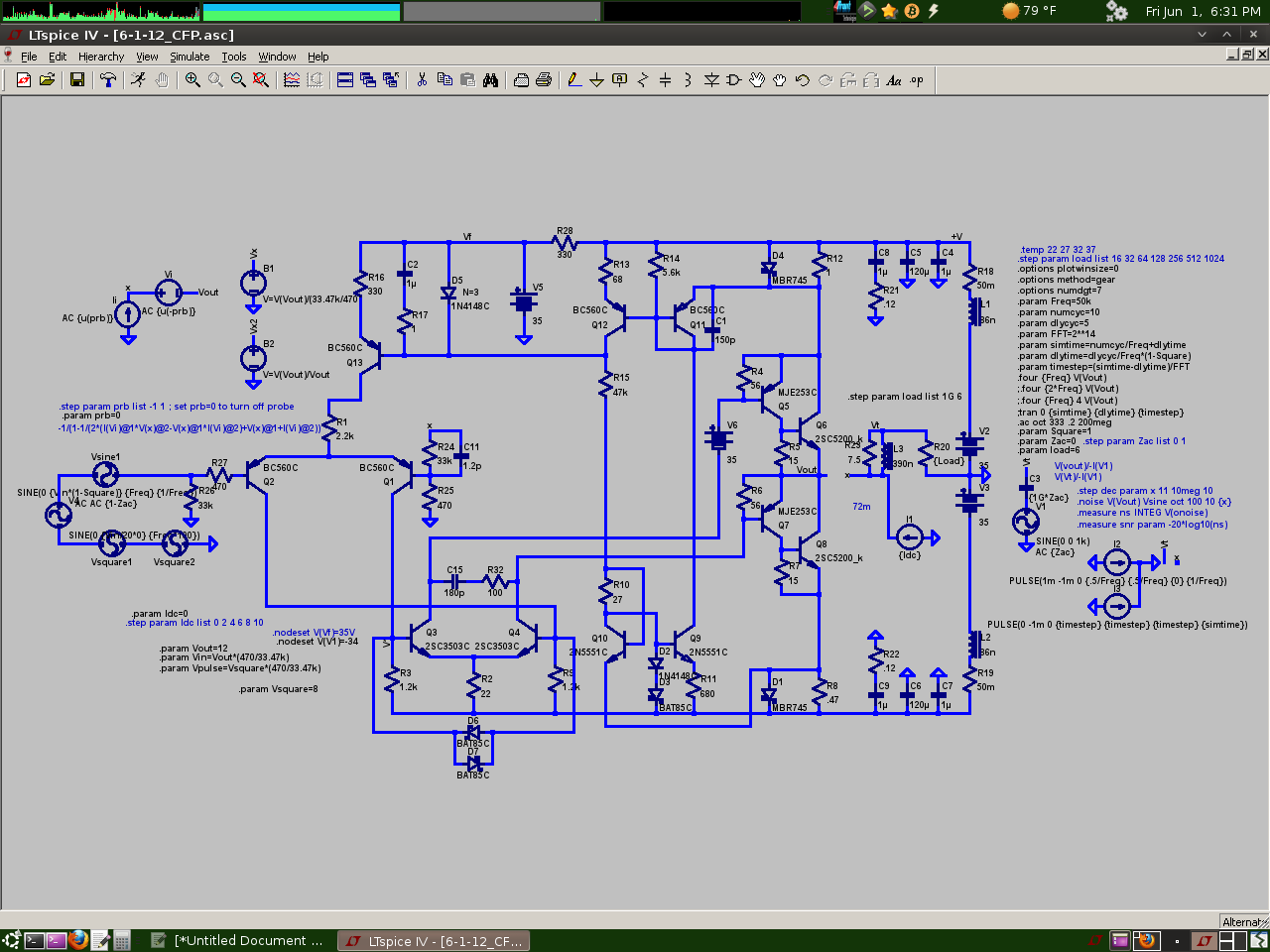The width and height of the screenshot is (1270, 952).
Task: Open the component gate icon
Action: 734,79
